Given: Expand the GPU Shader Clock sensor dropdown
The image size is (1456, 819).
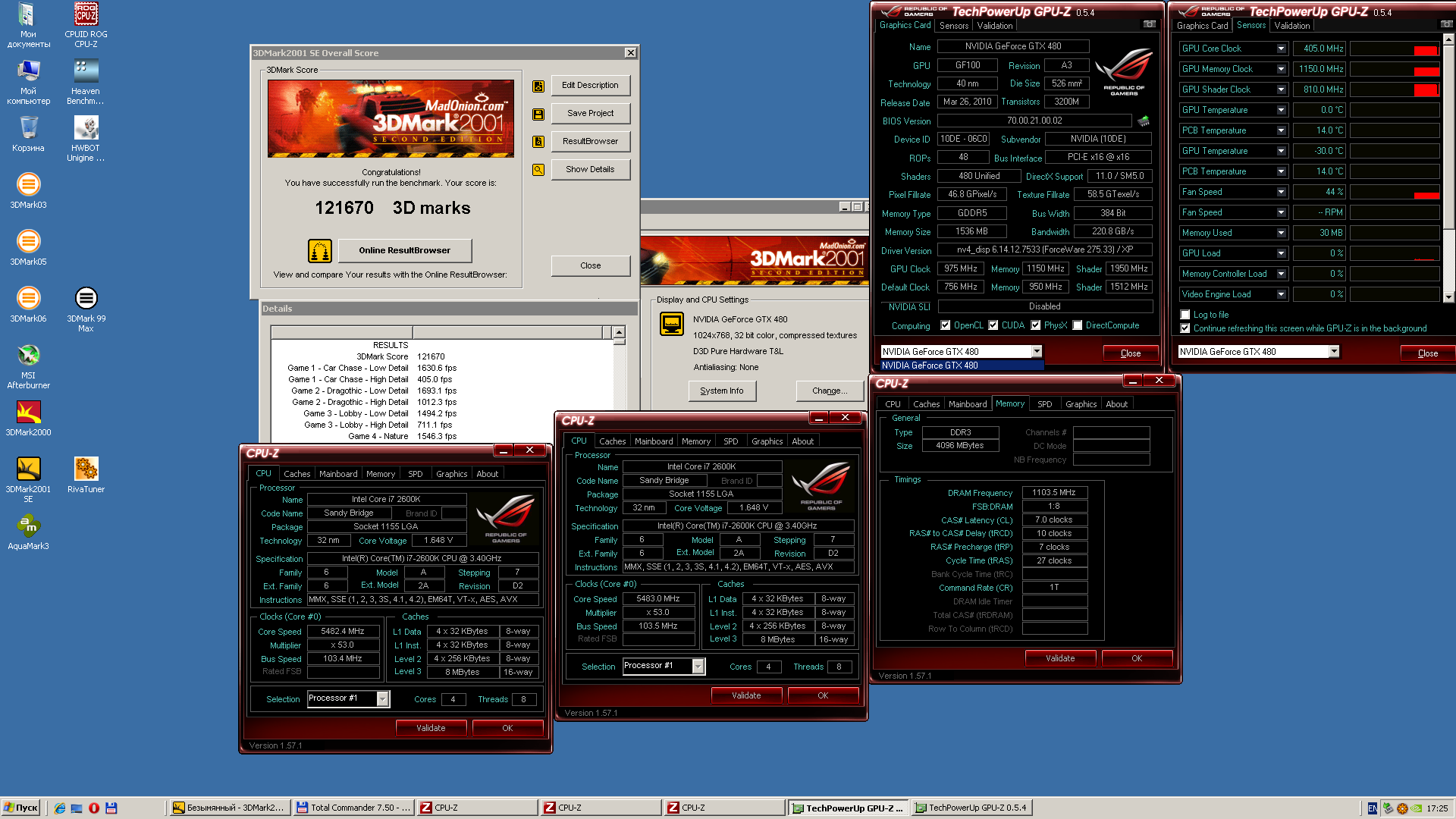Looking at the screenshot, I should (x=1281, y=89).
